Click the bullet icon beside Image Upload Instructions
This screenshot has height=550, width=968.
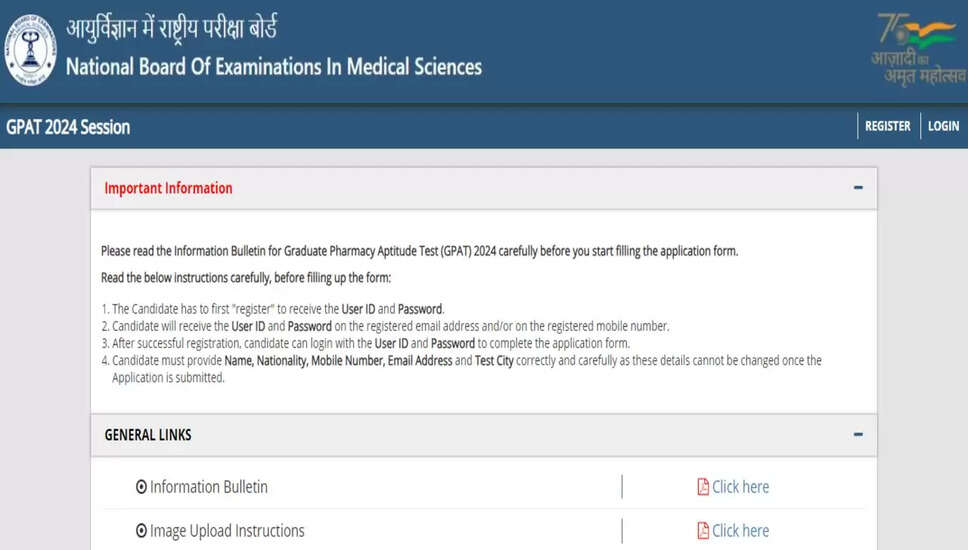tap(141, 531)
